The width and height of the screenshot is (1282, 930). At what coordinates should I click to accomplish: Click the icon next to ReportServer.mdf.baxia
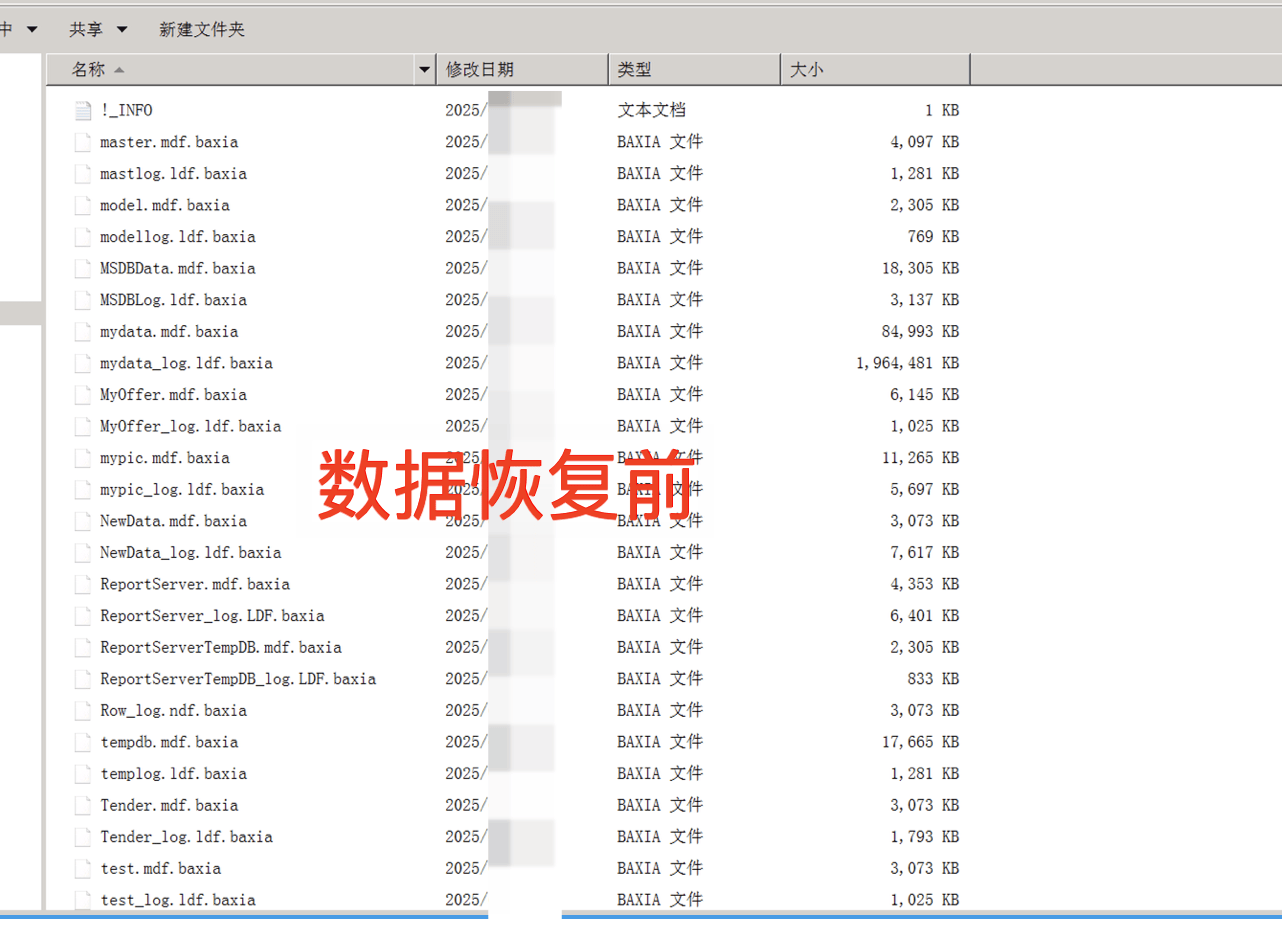[82, 583]
